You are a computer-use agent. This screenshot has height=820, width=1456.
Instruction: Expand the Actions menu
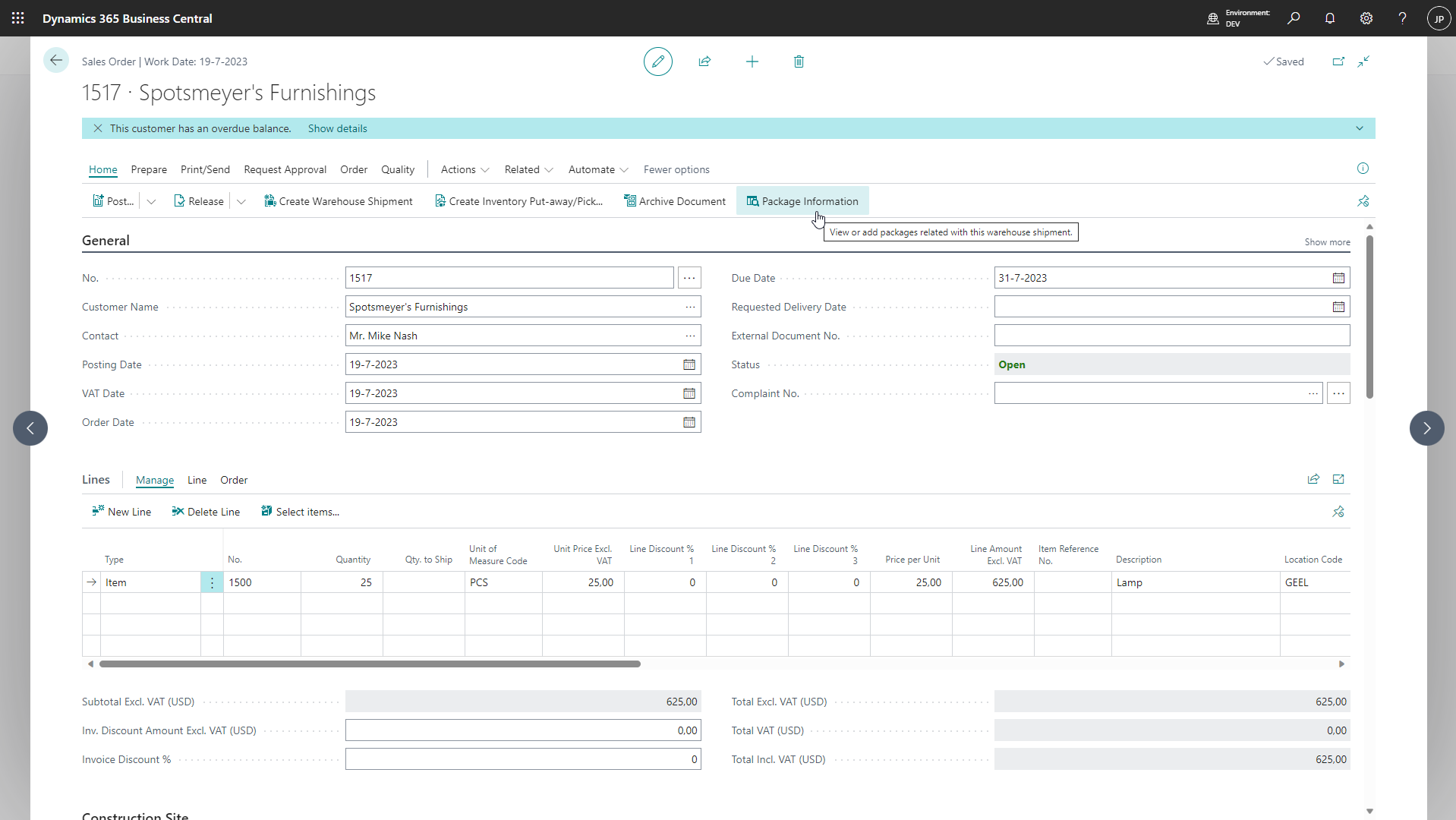(x=465, y=169)
